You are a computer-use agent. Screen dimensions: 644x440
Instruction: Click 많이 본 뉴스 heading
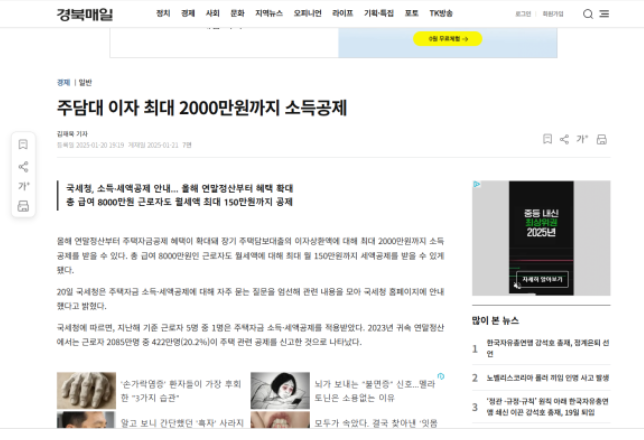pos(495,320)
